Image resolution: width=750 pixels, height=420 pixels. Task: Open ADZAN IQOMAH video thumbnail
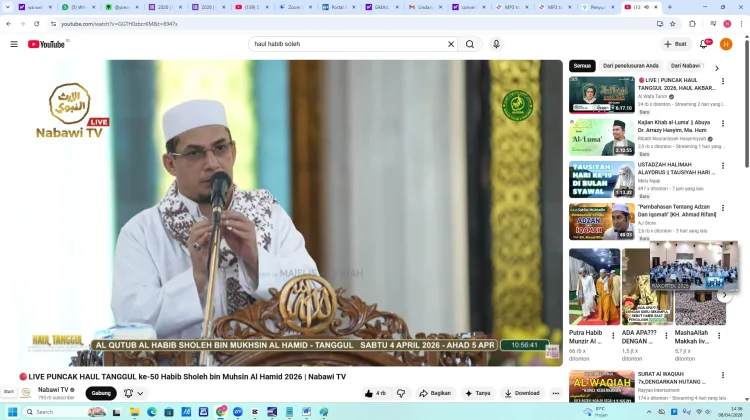(602, 221)
